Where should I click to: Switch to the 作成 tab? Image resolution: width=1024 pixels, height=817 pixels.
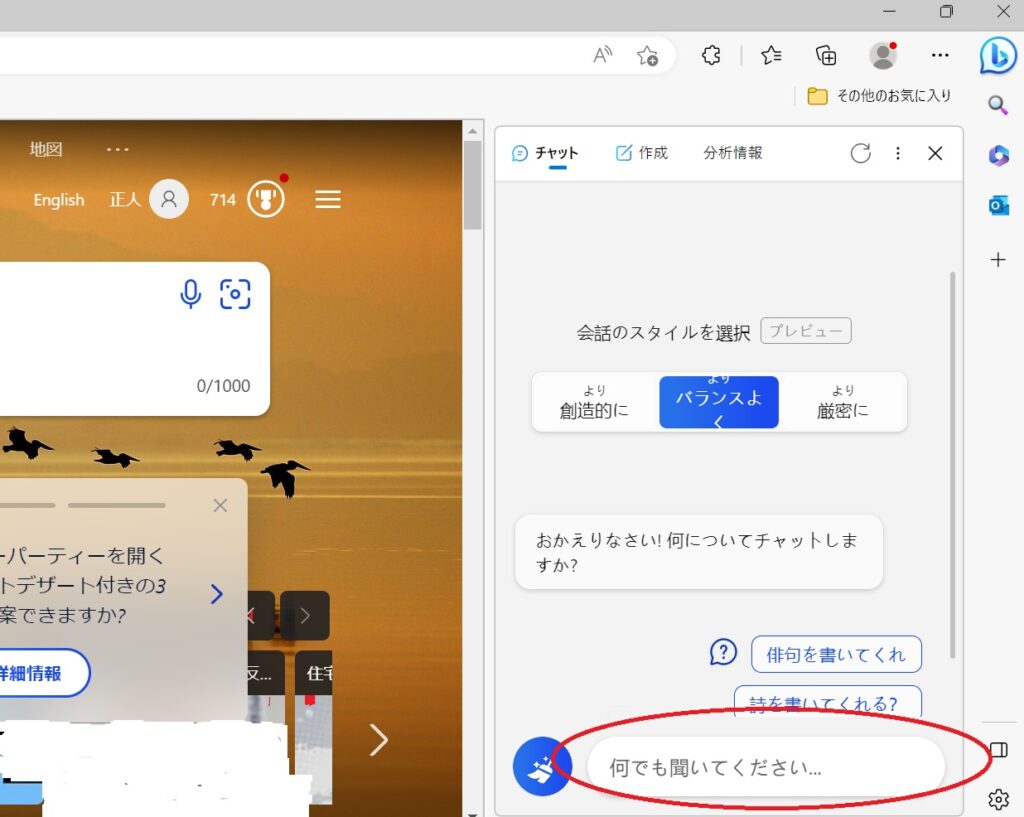pyautogui.click(x=641, y=152)
